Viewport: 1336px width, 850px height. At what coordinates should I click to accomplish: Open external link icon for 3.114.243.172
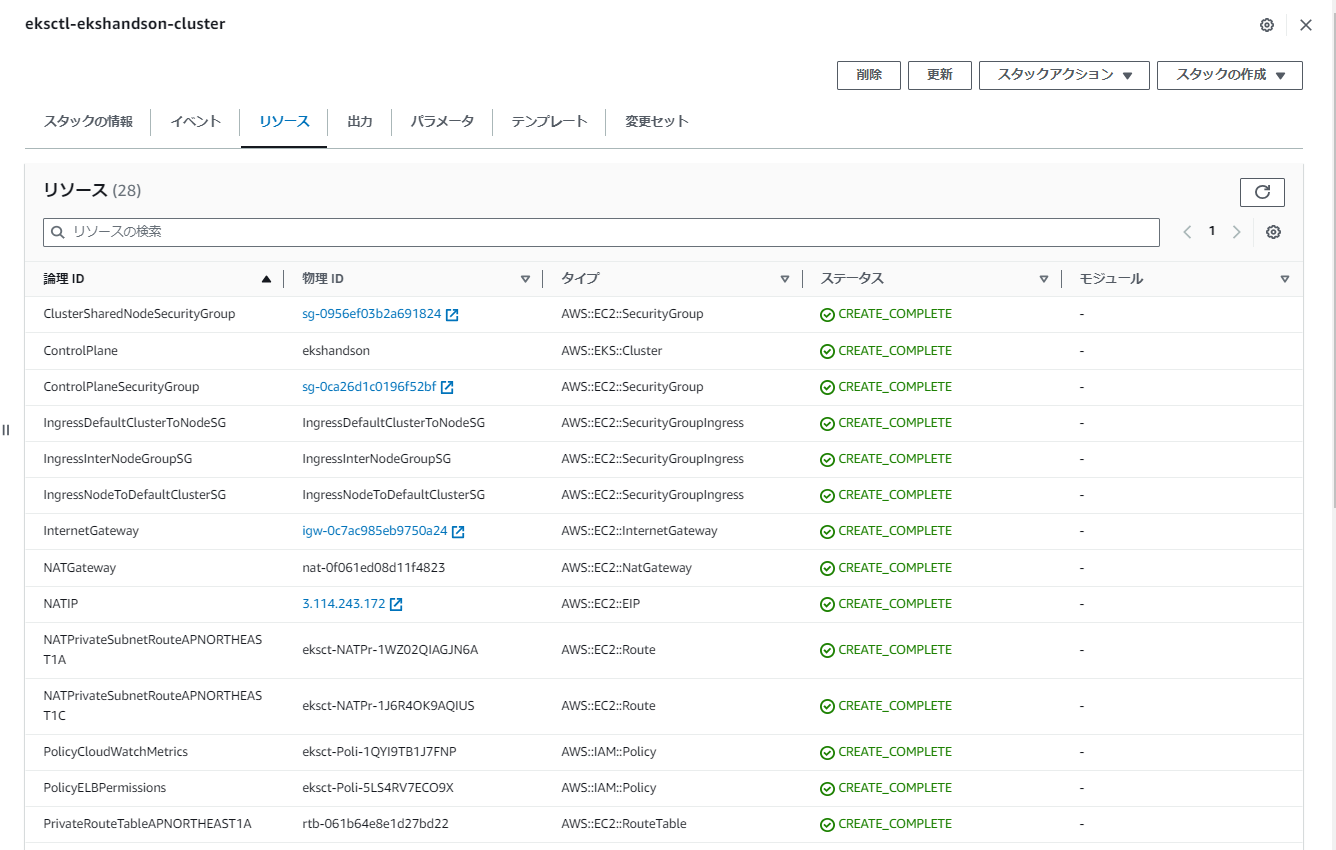tap(396, 604)
